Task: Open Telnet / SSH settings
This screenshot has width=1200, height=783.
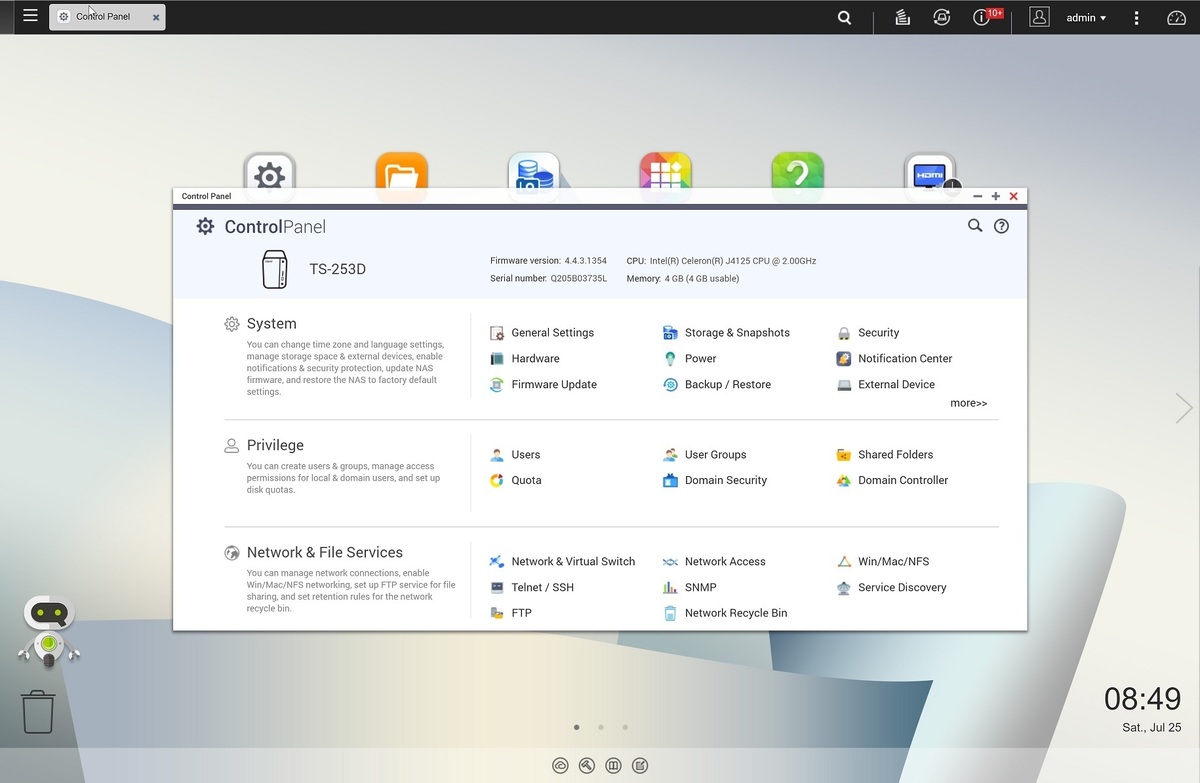Action: coord(532,588)
